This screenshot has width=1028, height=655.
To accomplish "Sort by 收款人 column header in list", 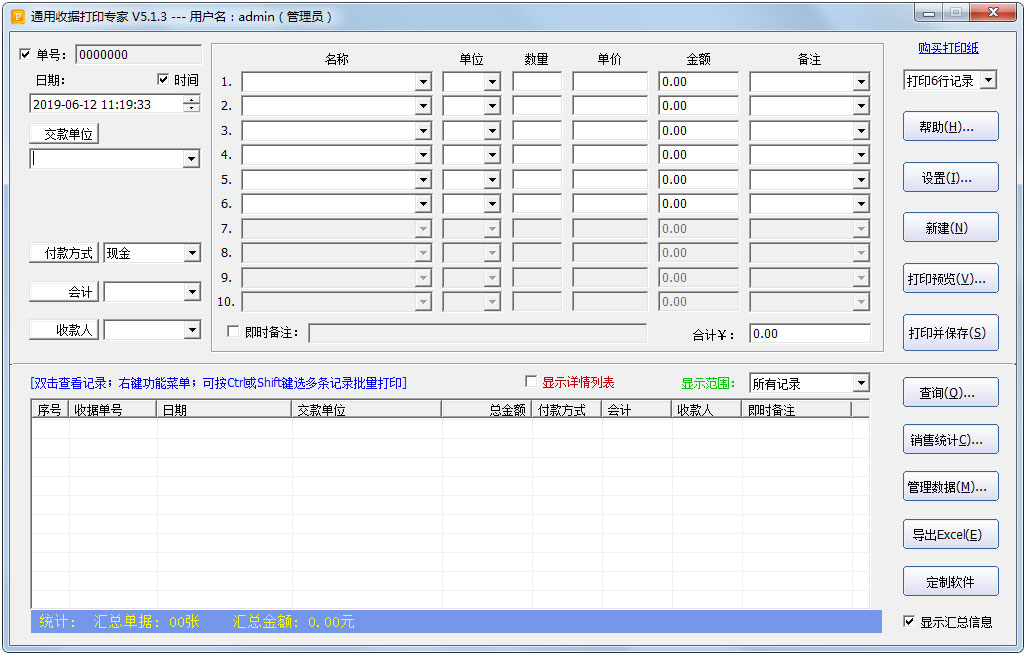I will tap(707, 410).
